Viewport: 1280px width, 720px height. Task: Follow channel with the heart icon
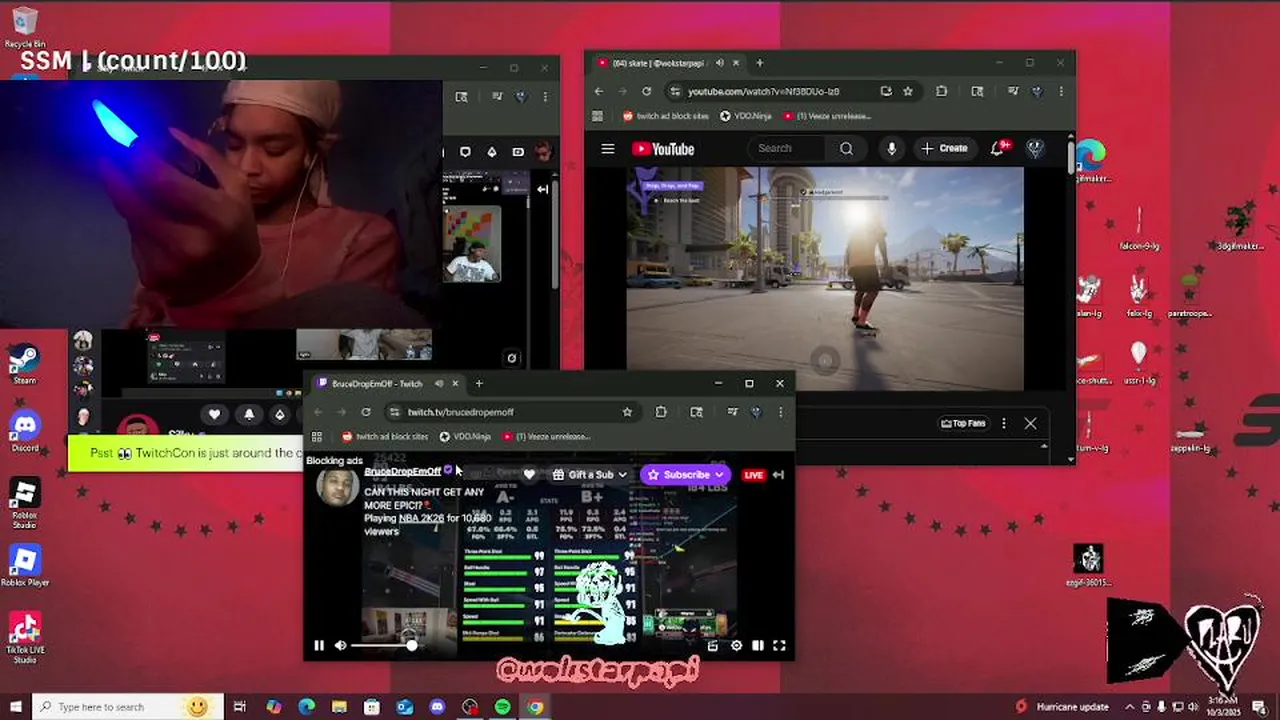point(529,475)
